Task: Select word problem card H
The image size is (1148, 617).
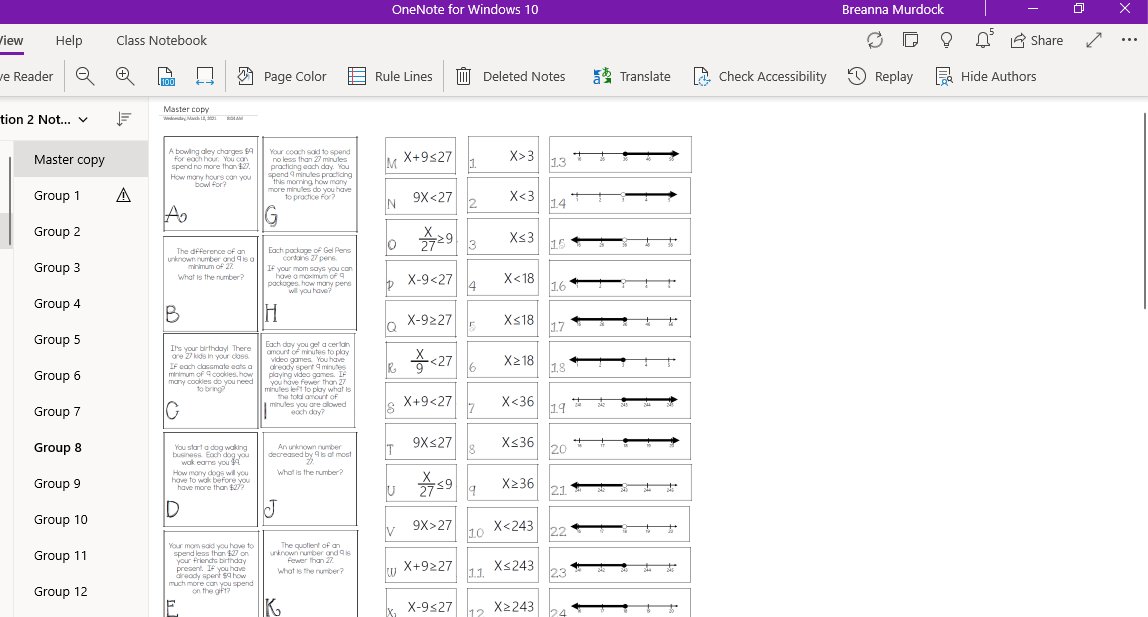Action: point(310,283)
